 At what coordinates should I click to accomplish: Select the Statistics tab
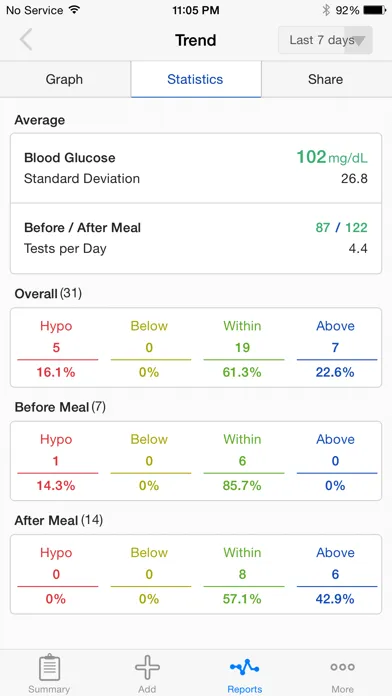[x=195, y=79]
